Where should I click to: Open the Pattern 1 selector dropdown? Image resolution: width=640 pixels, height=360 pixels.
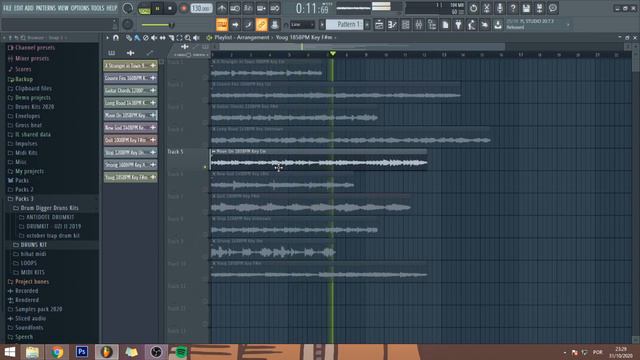click(344, 24)
